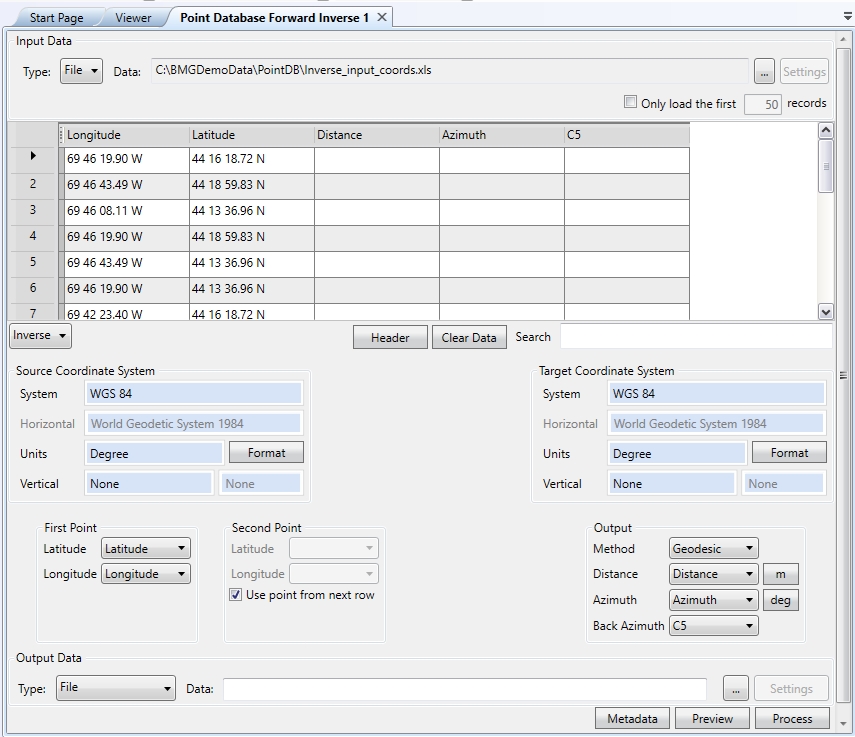Uncheck 'Use point from next row'
855x737 pixels.
[x=236, y=595]
